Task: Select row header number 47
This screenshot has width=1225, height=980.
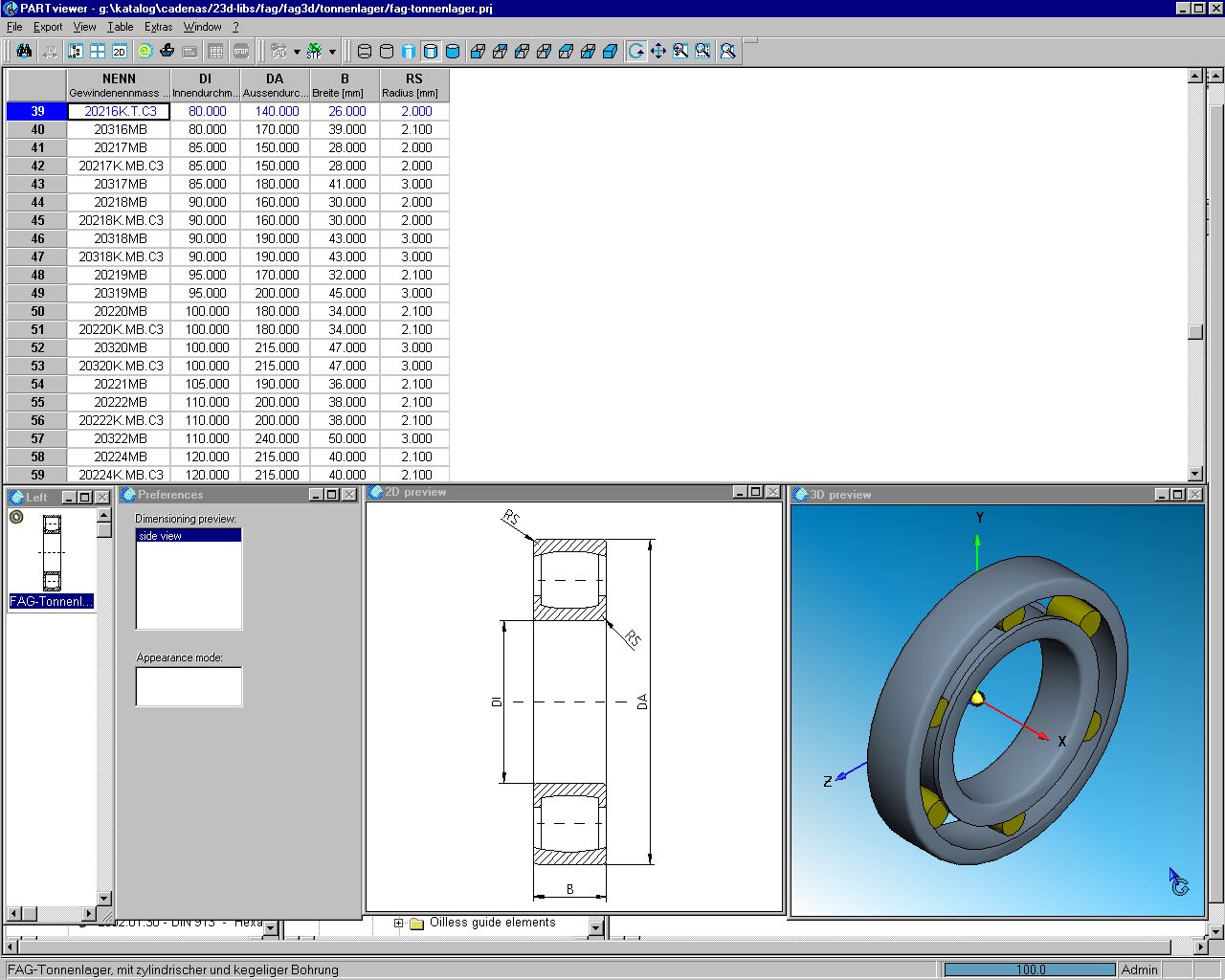Action: (37, 256)
